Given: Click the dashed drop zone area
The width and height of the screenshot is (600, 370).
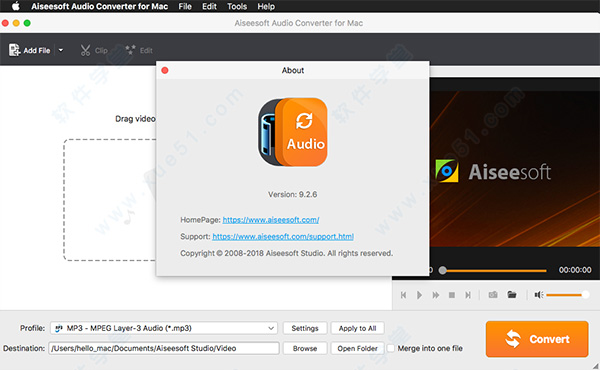Looking at the screenshot, I should (110, 200).
